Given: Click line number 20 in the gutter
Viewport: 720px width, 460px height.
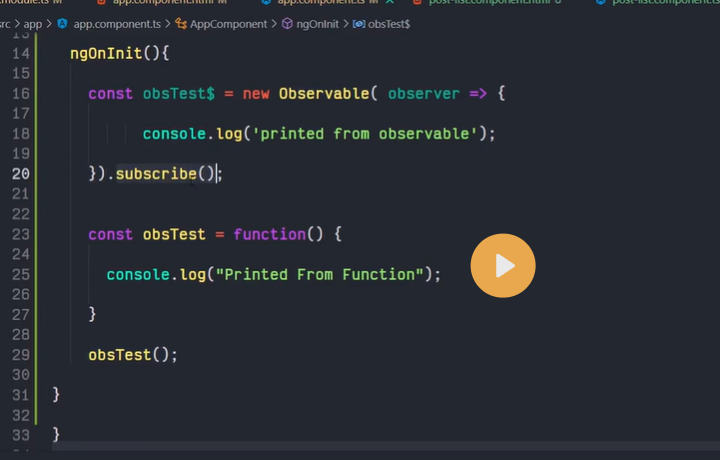Looking at the screenshot, I should tap(21, 174).
